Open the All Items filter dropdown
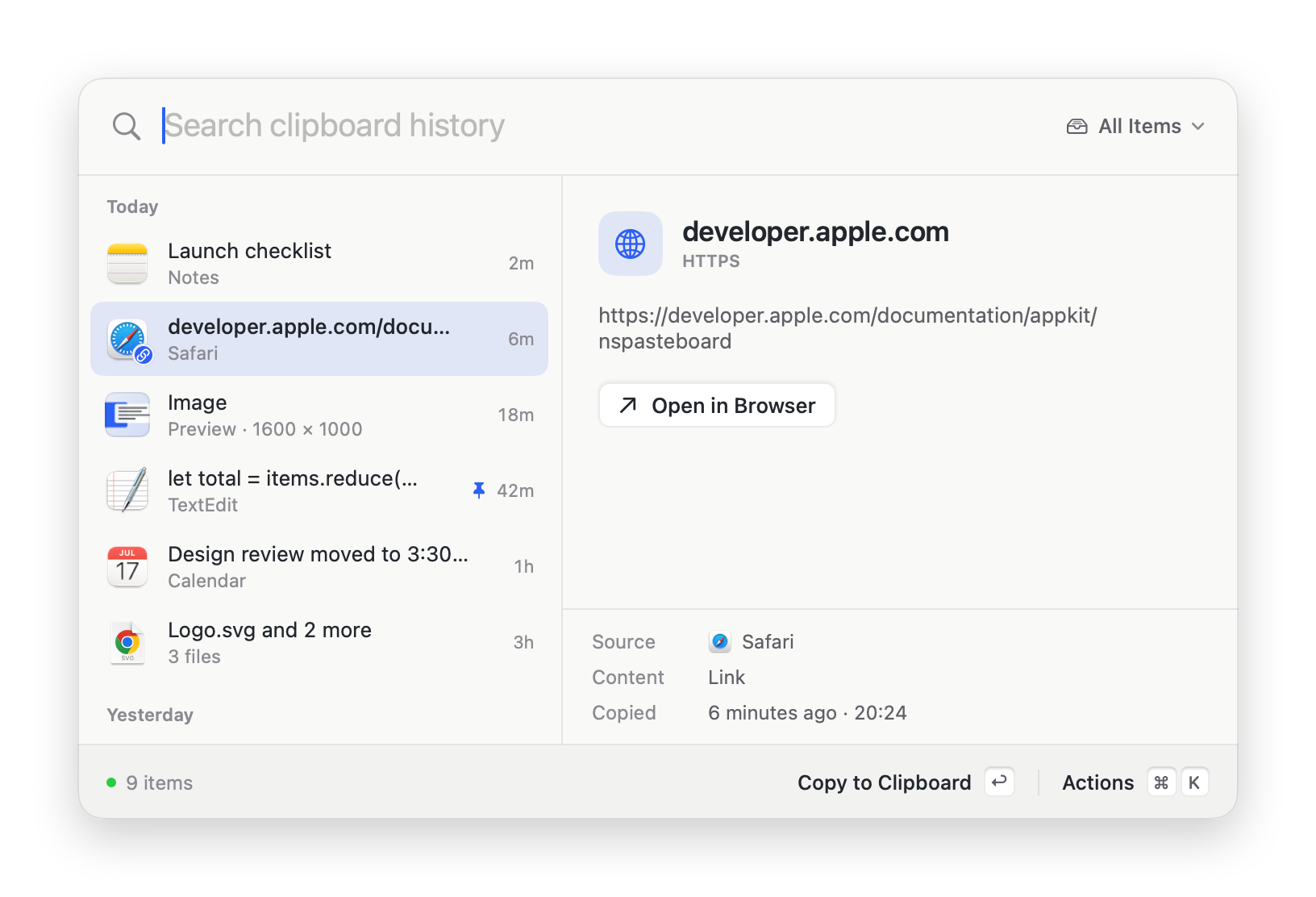The width and height of the screenshot is (1316, 897). (x=1135, y=127)
